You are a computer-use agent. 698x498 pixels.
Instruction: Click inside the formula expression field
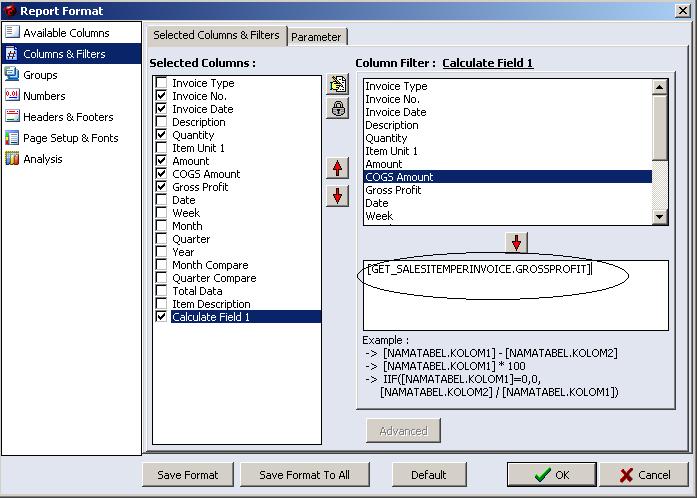(515, 300)
